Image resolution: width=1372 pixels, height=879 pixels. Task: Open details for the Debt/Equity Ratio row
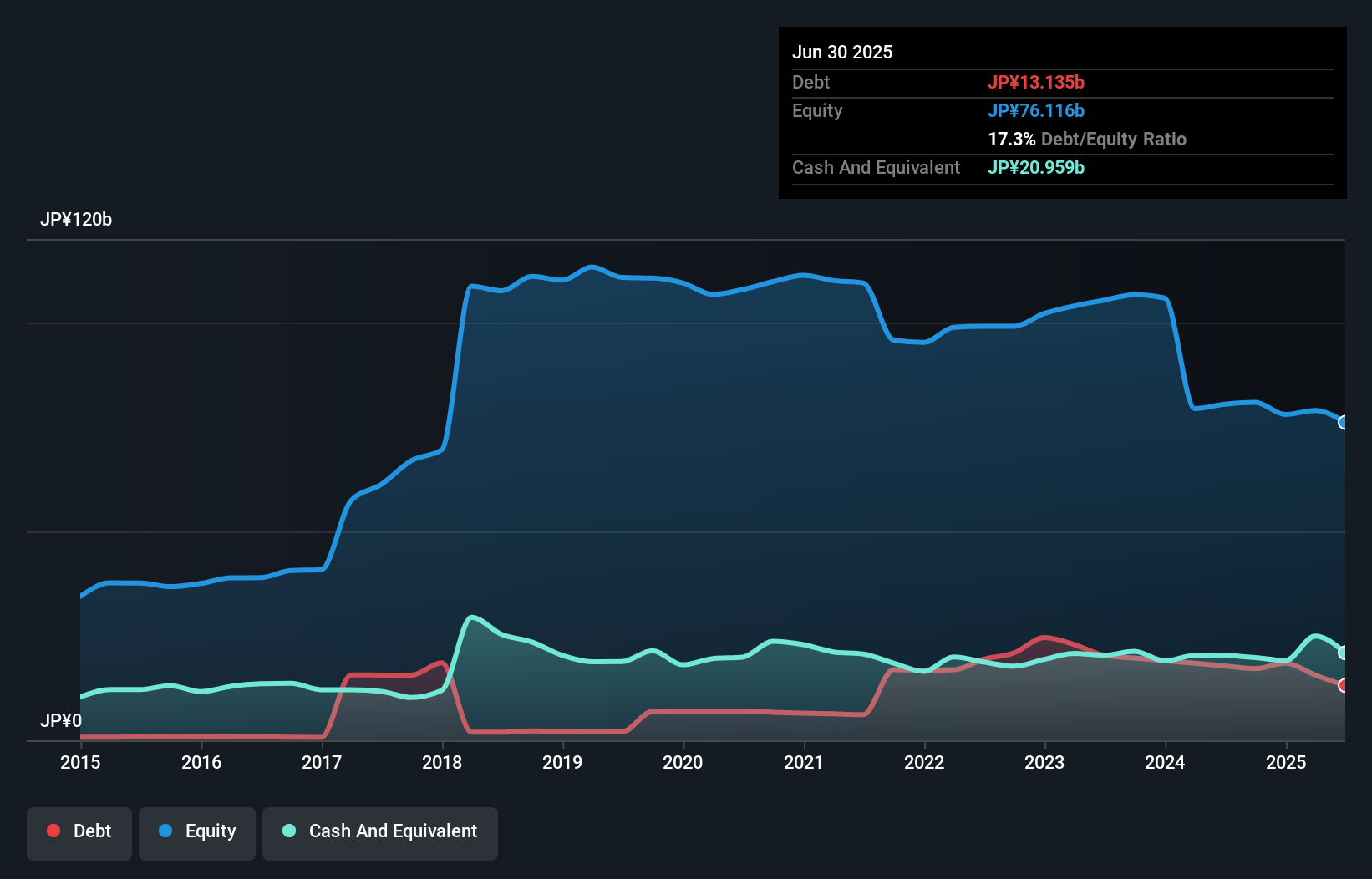pos(1087,140)
